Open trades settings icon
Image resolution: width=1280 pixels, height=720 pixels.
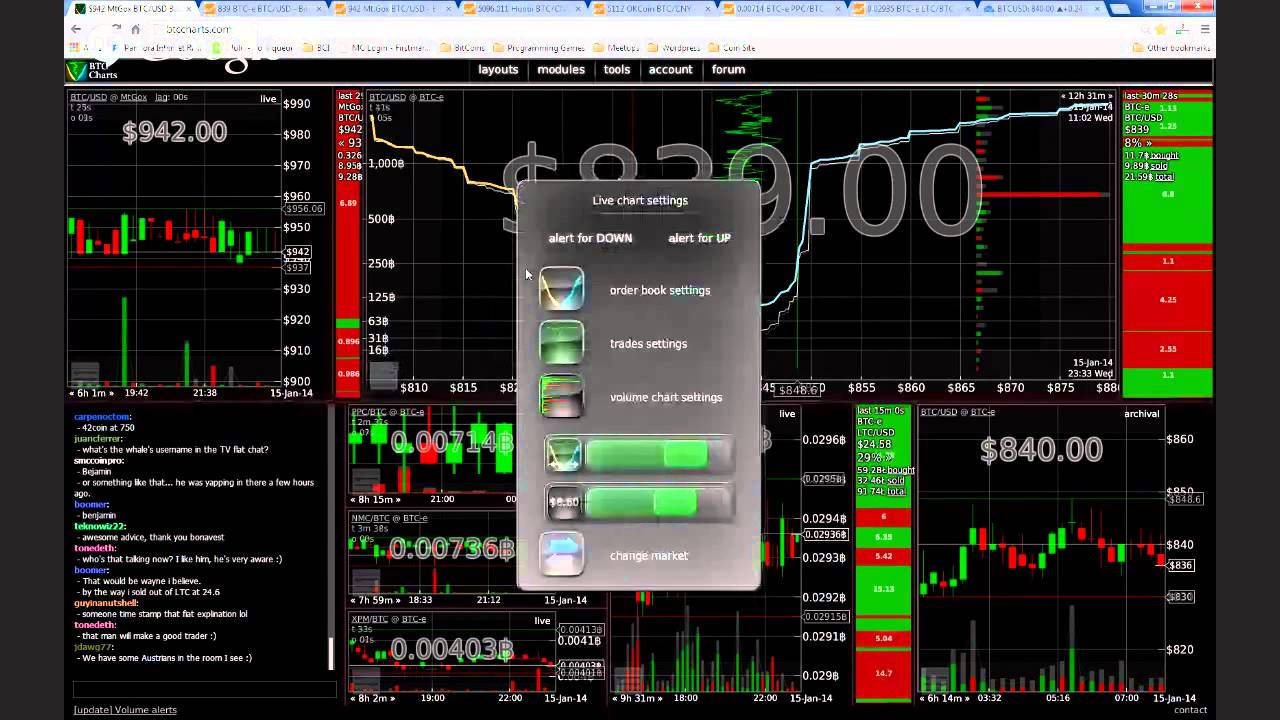coord(561,343)
